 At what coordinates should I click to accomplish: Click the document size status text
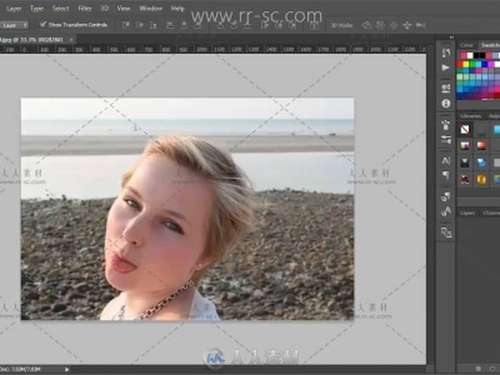(x=21, y=369)
